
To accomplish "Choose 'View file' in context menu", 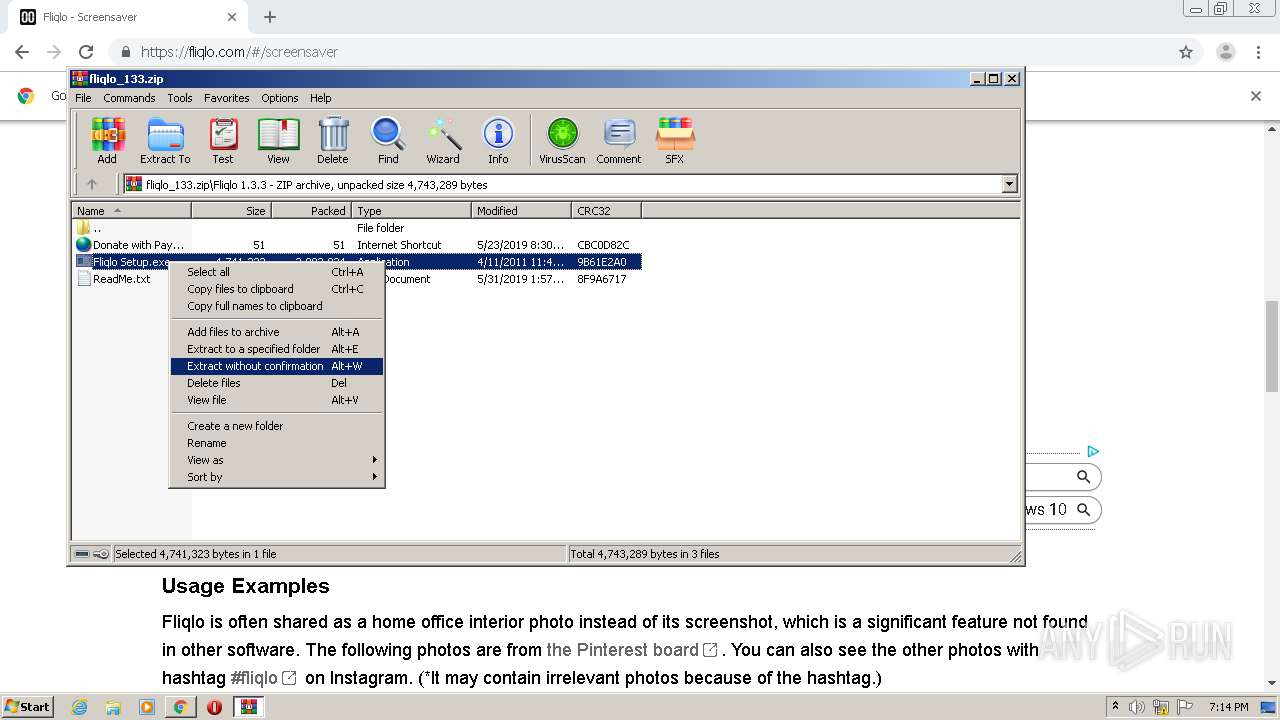I will (277, 400).
